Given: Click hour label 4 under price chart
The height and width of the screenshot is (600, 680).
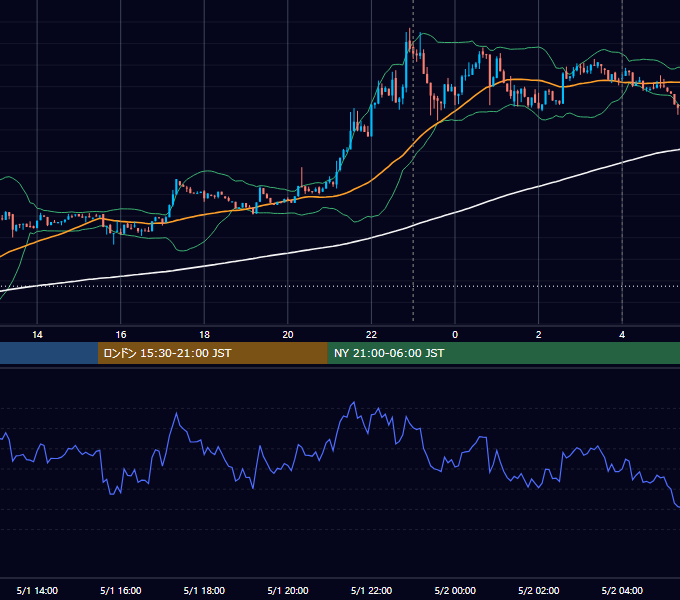Looking at the screenshot, I should [x=622, y=335].
